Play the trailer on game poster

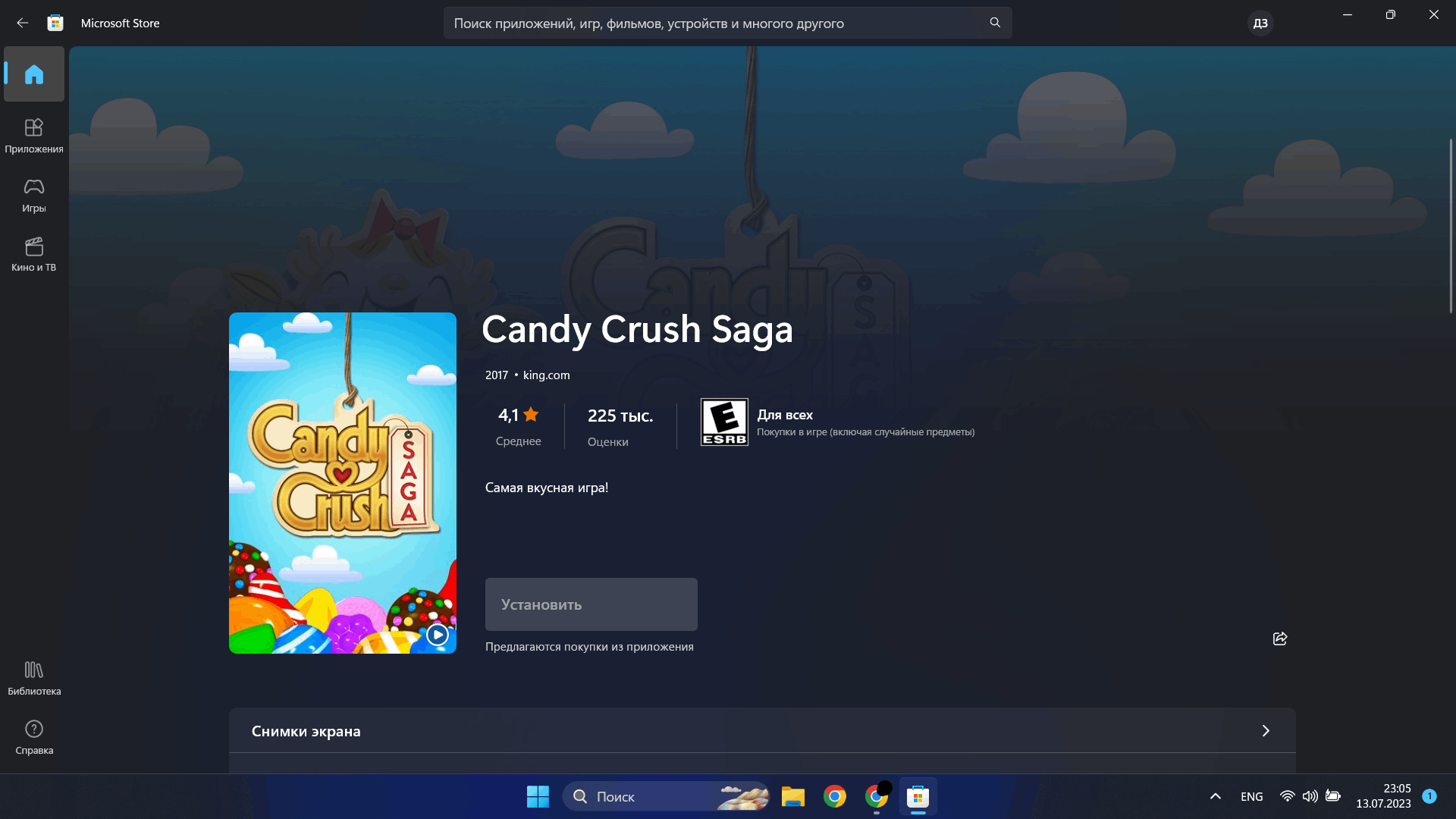[438, 635]
